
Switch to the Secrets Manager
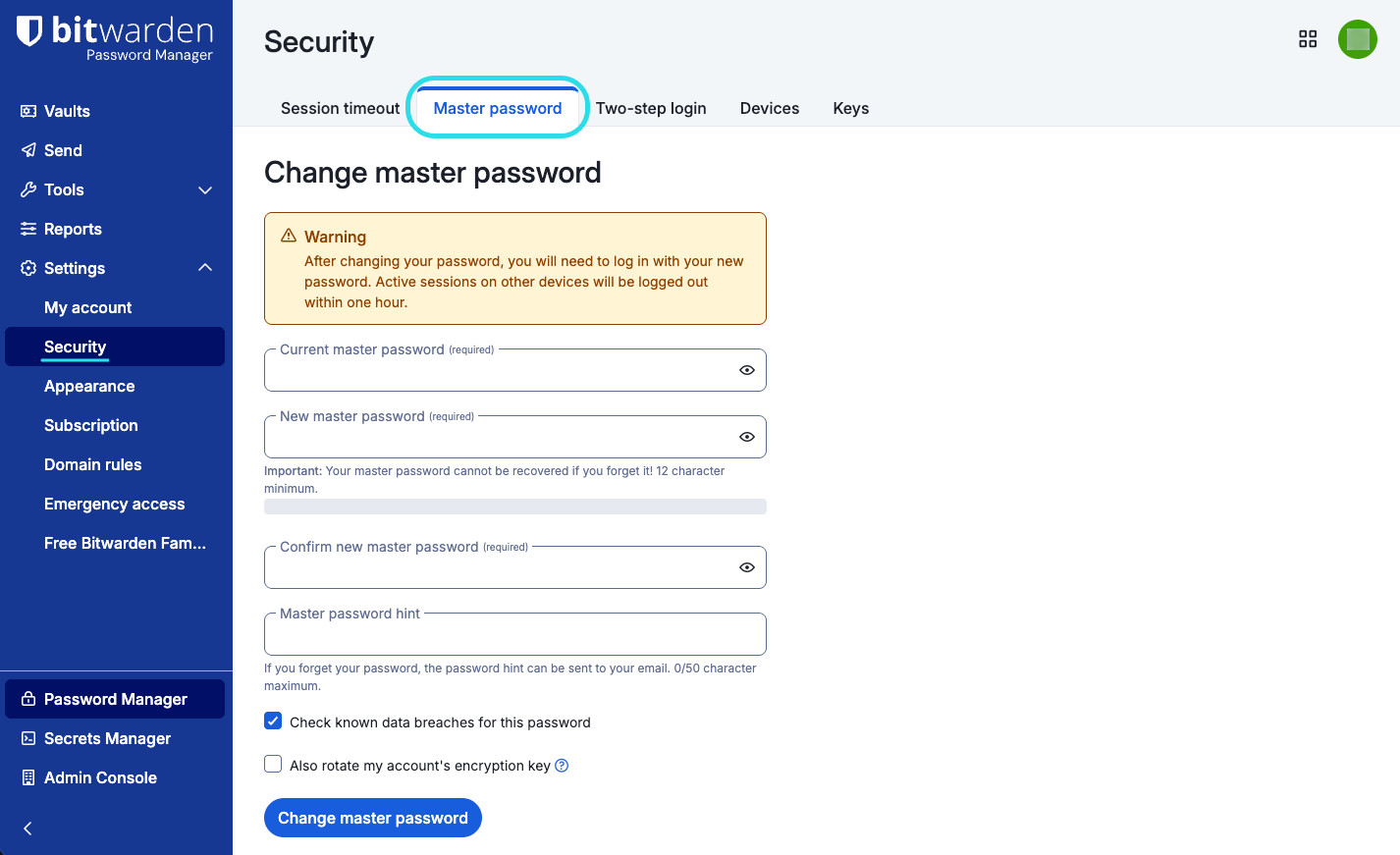coord(107,738)
